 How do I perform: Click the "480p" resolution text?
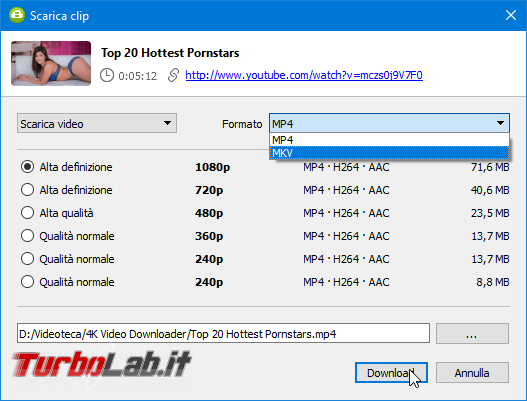(209, 213)
